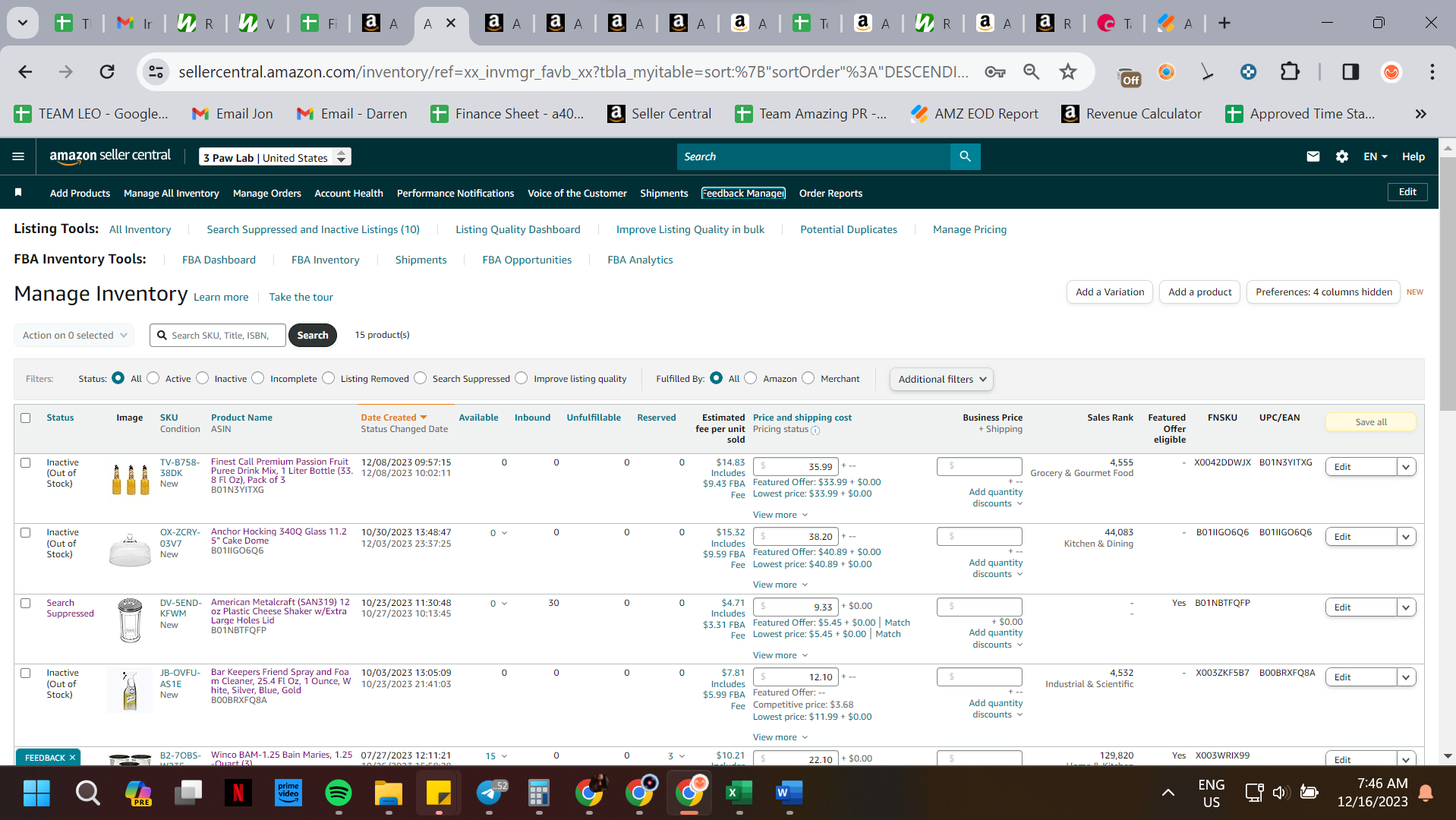Check the box for JB-OVFU-AS1E row
This screenshot has width=1456, height=820.
tap(26, 673)
